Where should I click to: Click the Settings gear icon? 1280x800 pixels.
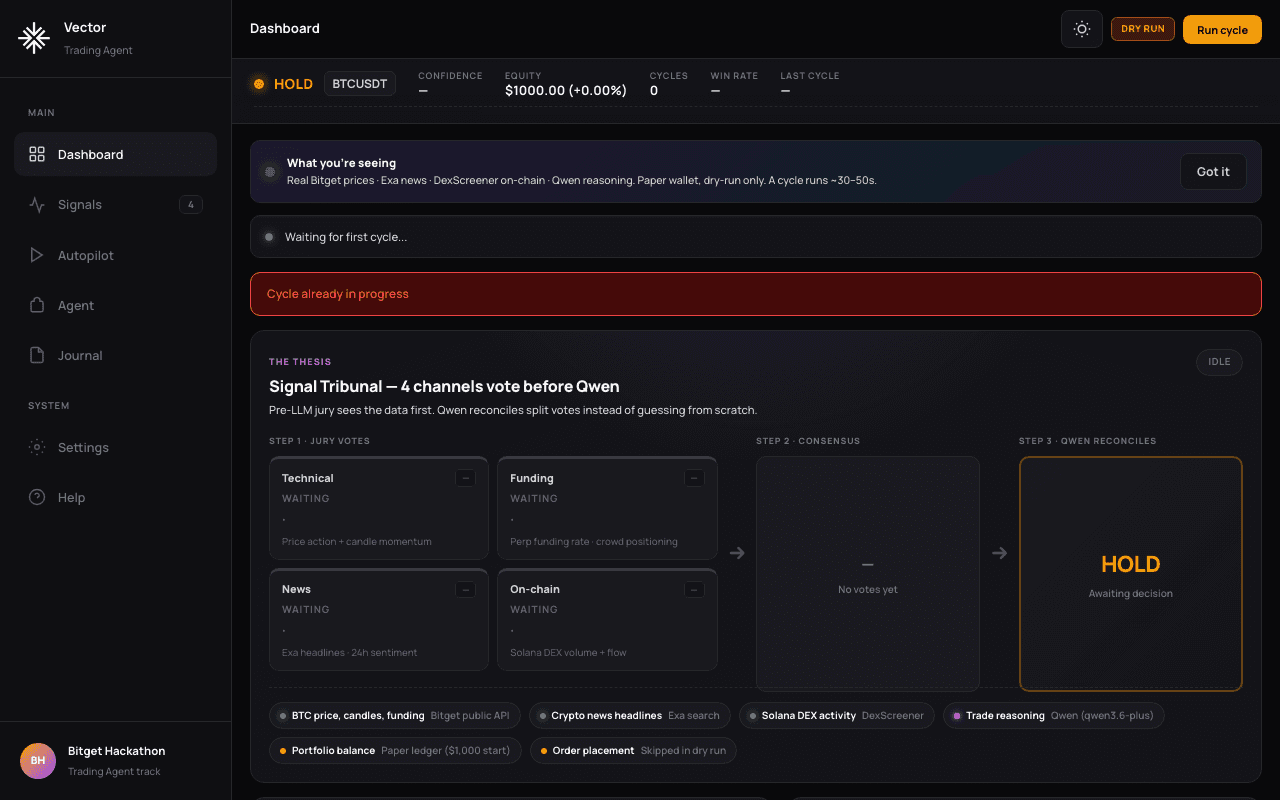(37, 447)
